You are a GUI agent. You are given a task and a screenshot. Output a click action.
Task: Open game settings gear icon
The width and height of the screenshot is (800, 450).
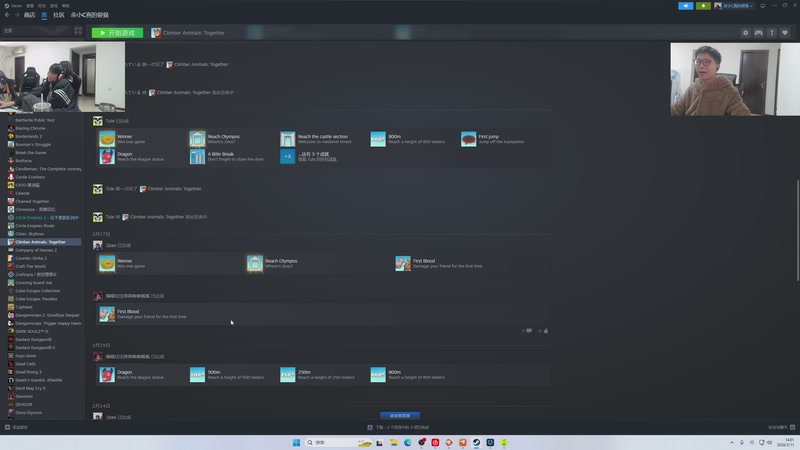pos(745,33)
